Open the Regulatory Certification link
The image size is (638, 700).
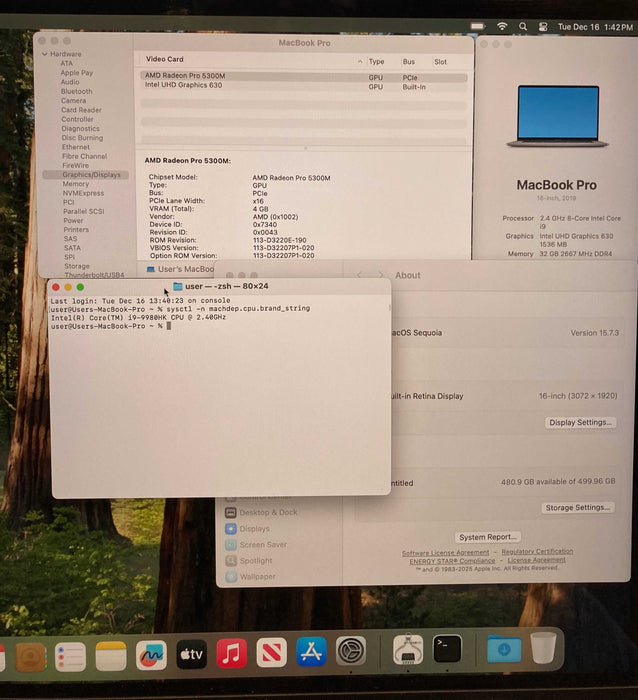click(x=537, y=551)
